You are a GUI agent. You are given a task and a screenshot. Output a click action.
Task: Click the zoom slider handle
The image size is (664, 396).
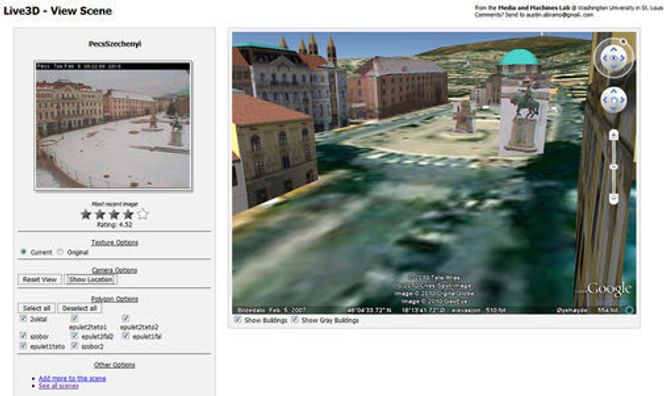pyautogui.click(x=614, y=167)
